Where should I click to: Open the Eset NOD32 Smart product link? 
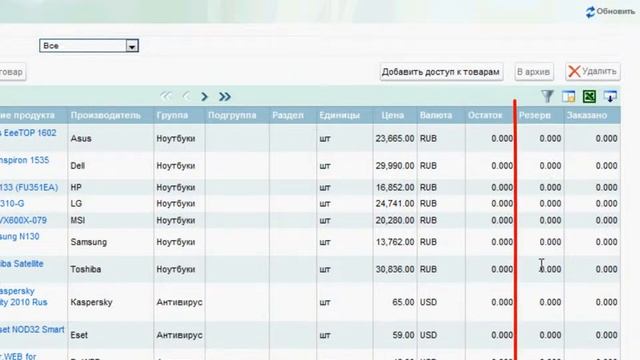point(32,330)
